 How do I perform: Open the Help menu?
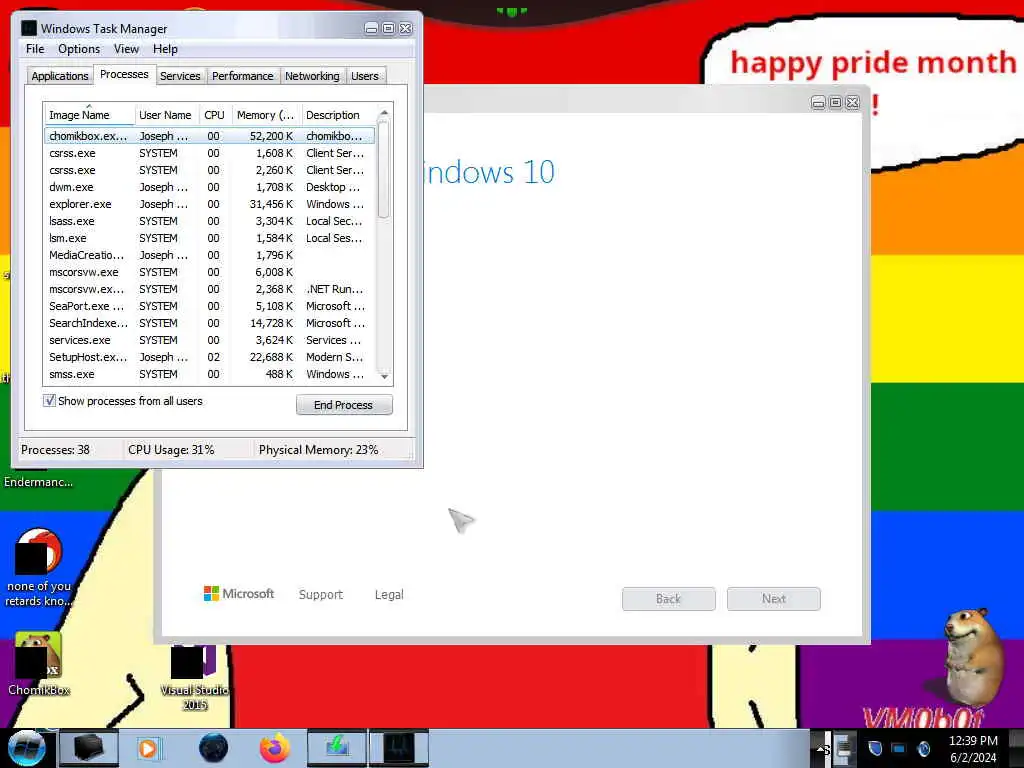[165, 49]
